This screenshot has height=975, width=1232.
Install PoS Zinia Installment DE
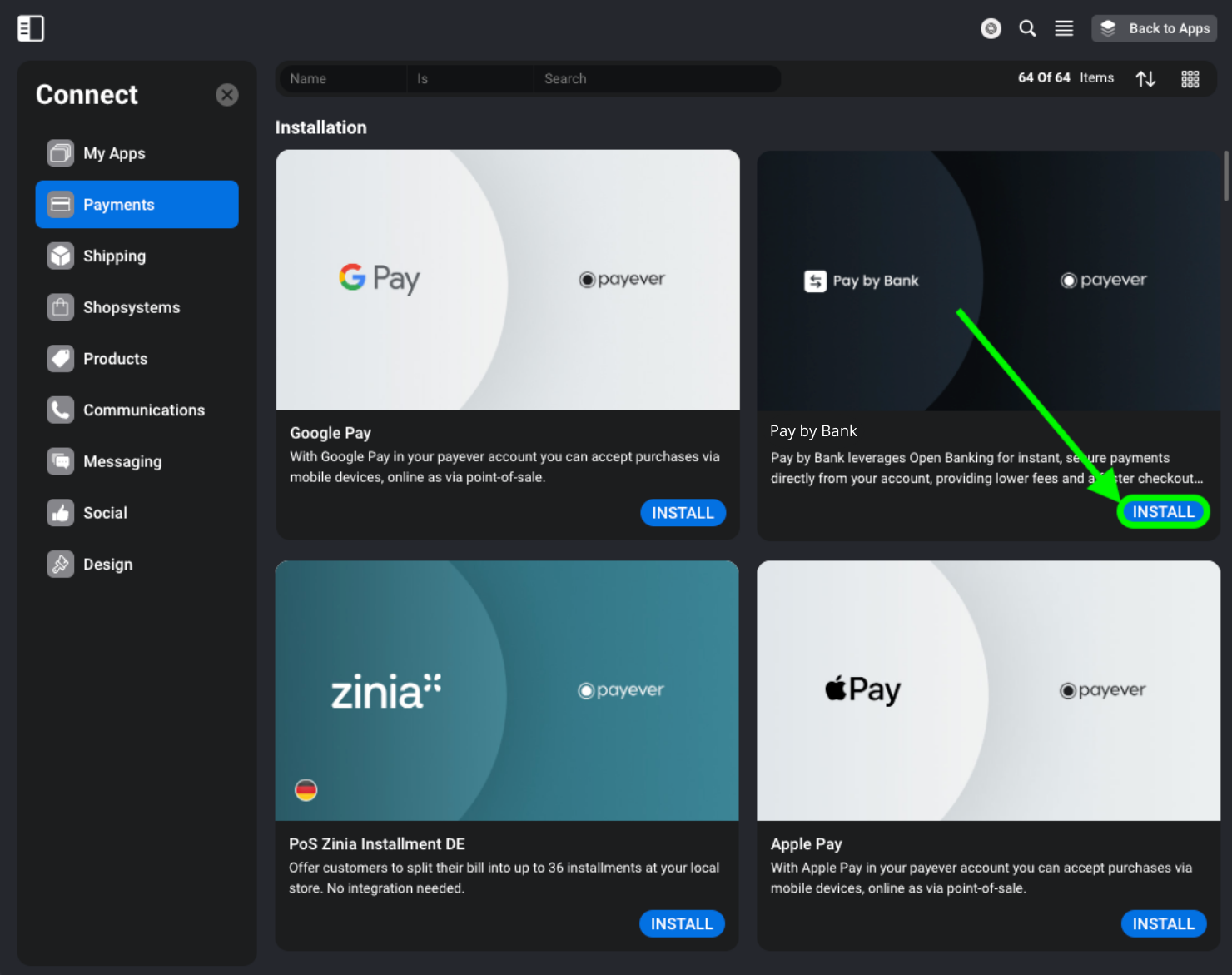pyautogui.click(x=682, y=923)
